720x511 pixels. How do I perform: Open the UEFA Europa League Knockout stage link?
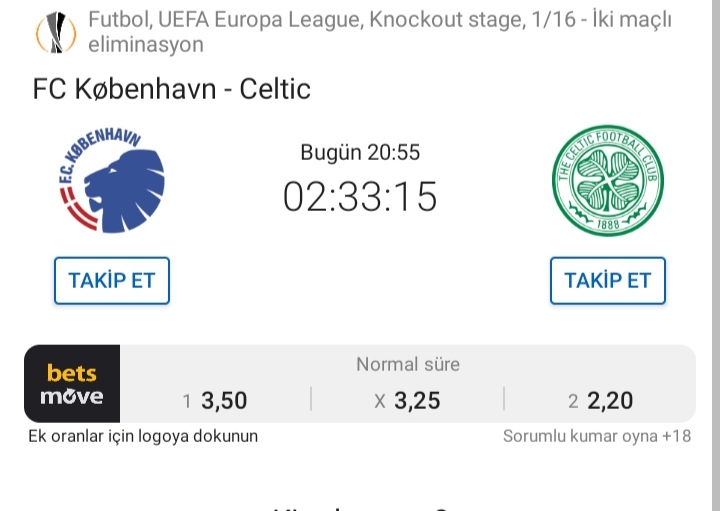380,32
